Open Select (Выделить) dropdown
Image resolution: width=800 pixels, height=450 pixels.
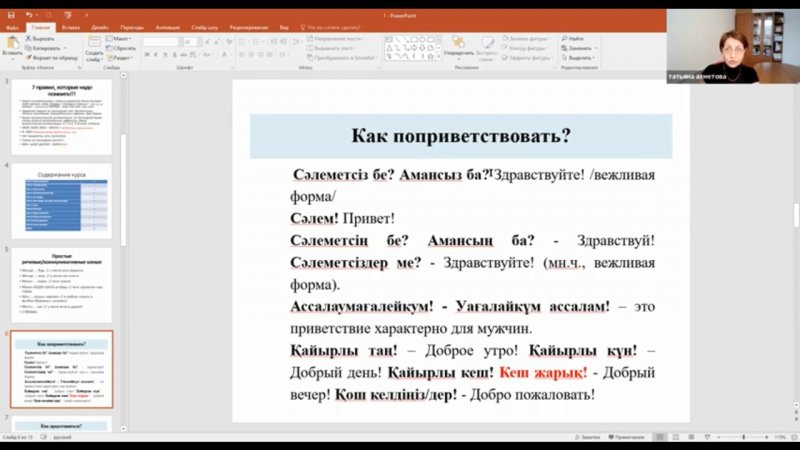pyautogui.click(x=578, y=58)
